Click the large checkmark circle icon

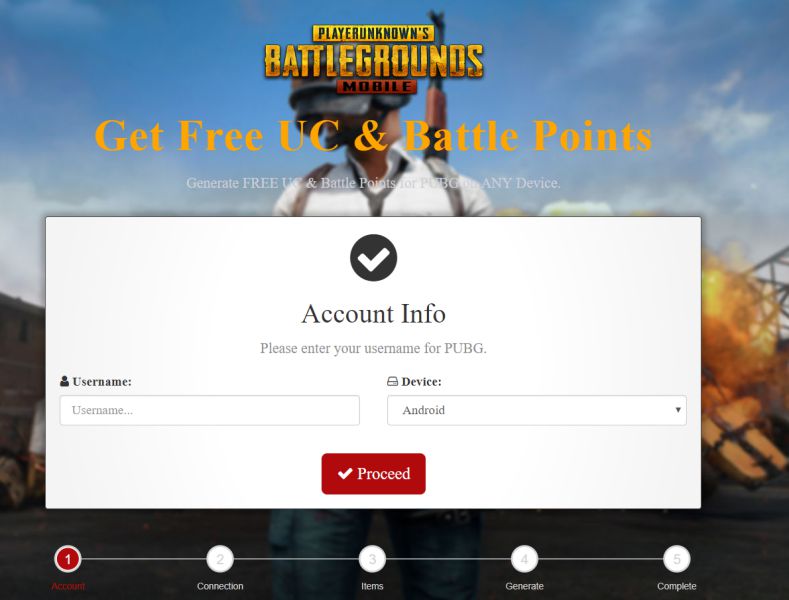[x=373, y=258]
